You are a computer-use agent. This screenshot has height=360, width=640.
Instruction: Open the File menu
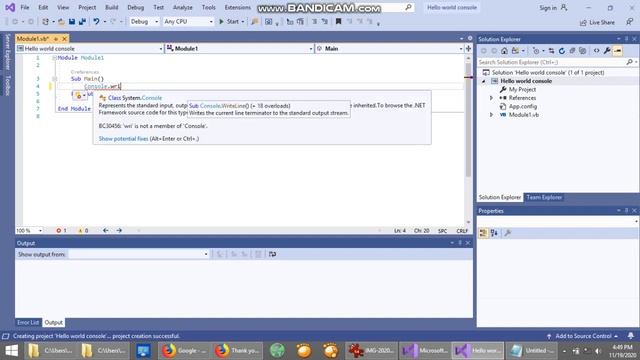click(24, 7)
